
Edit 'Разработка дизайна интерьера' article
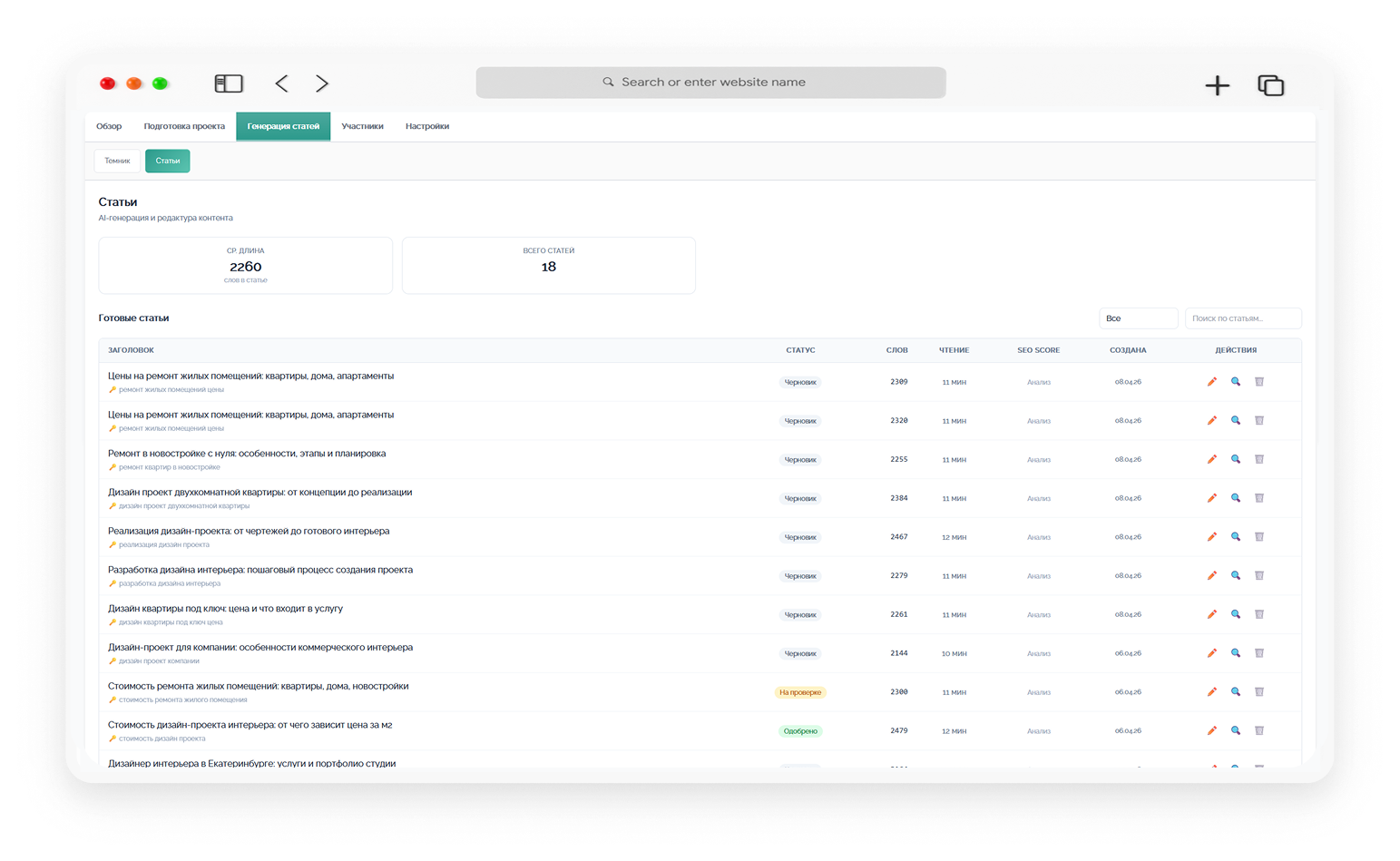tap(1211, 576)
